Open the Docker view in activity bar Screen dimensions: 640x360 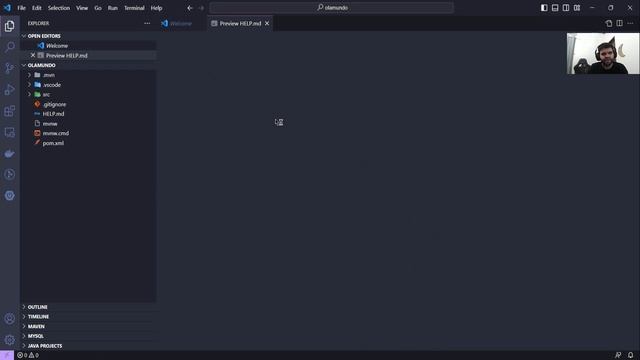coord(9,153)
